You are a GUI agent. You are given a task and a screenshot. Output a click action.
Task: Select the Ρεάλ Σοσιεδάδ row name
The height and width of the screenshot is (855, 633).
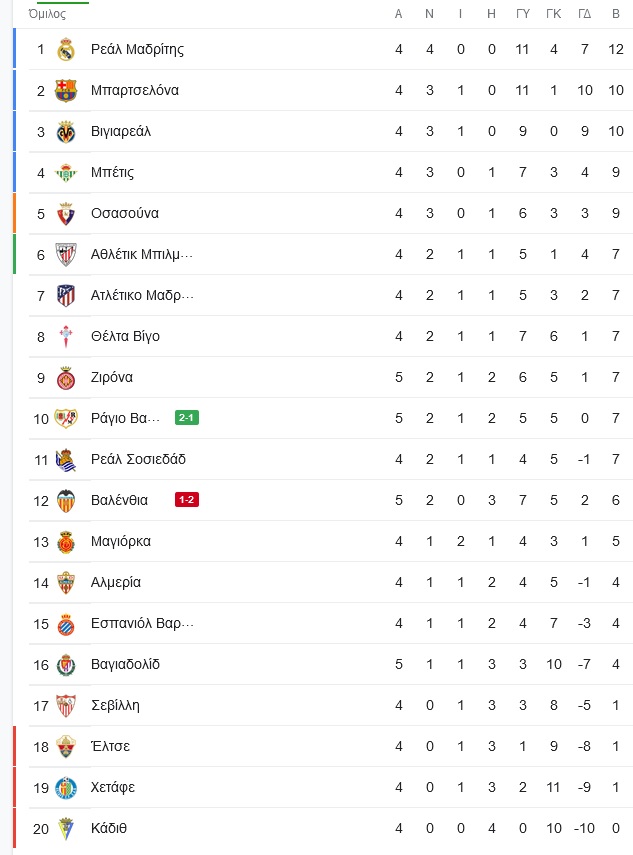[x=138, y=459]
